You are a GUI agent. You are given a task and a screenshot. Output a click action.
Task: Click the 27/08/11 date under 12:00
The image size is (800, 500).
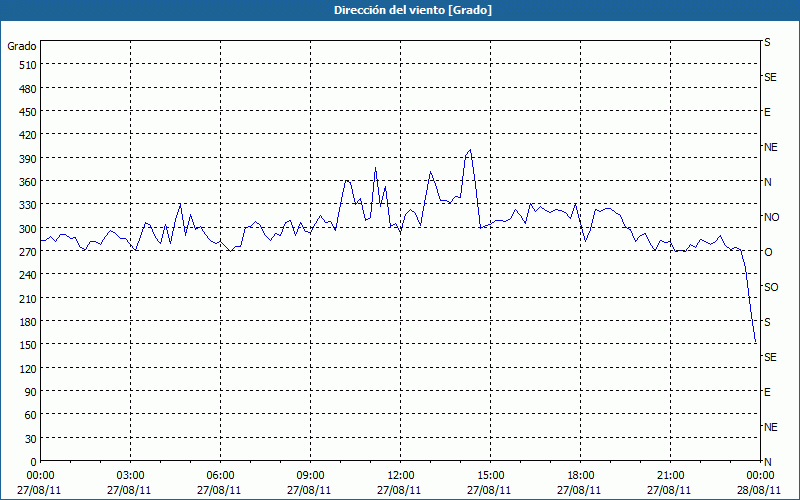[x=399, y=490]
